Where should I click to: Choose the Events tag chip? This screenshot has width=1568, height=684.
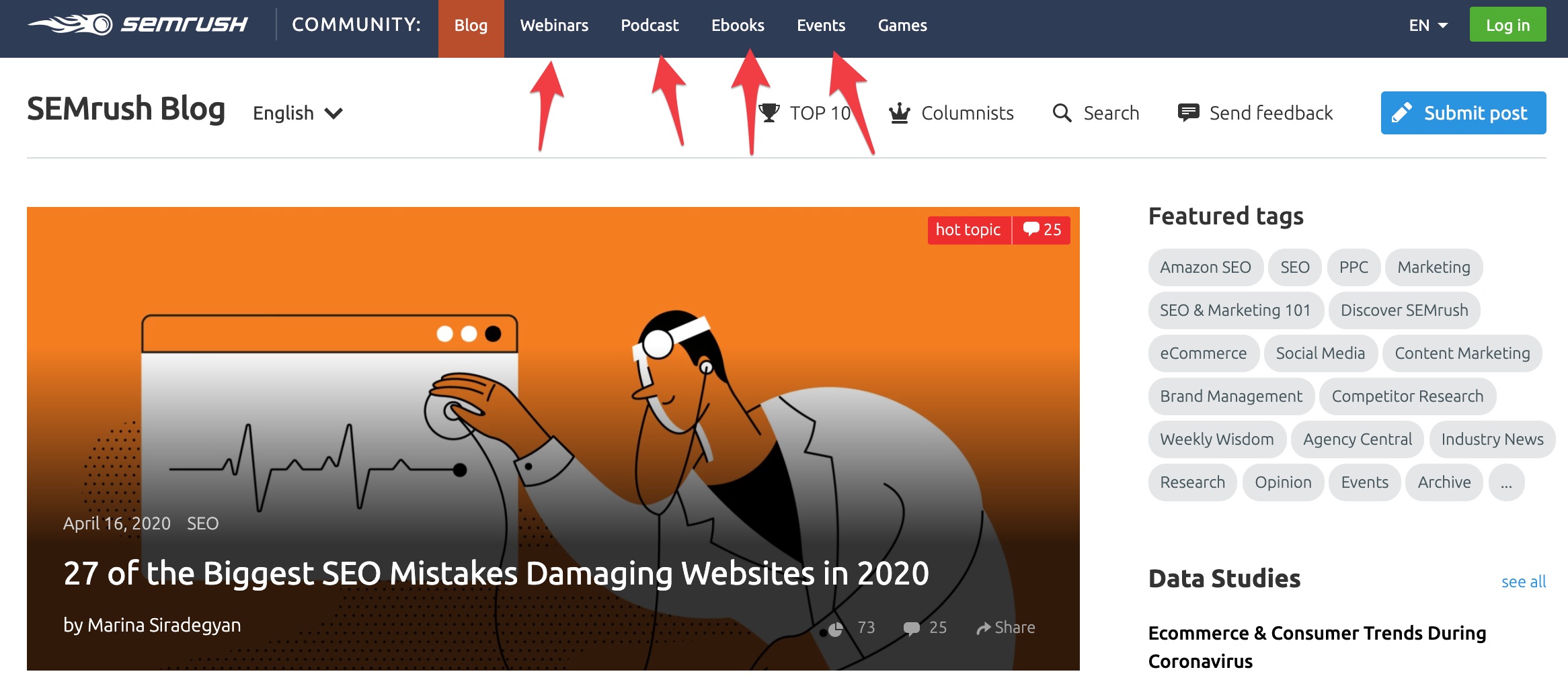(1364, 482)
